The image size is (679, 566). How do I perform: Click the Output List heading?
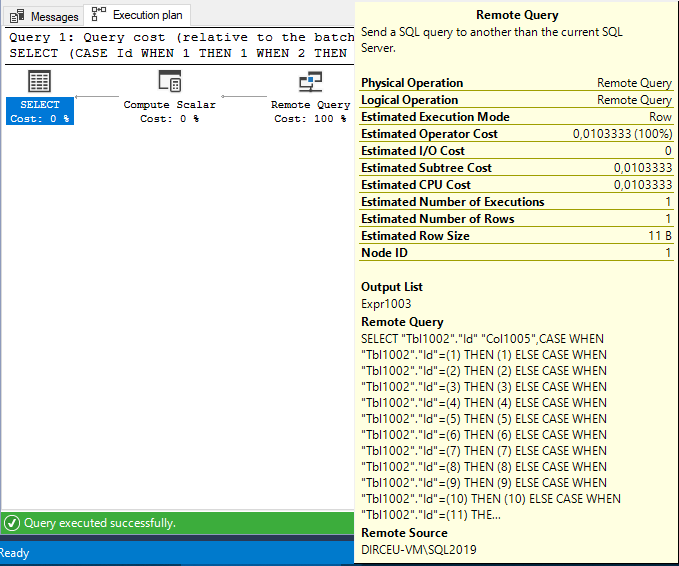point(391,287)
